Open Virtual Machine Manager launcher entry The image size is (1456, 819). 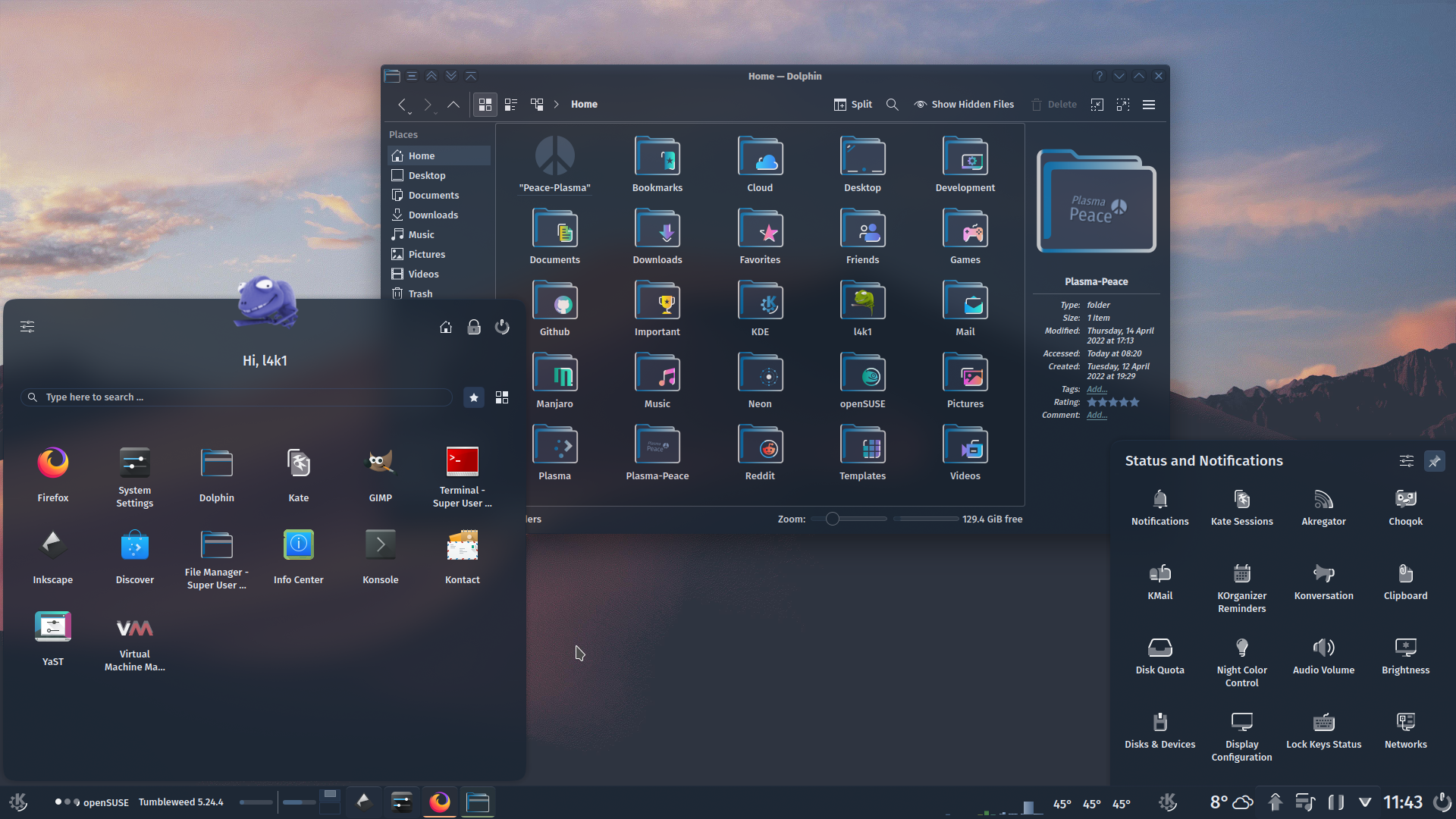click(x=135, y=643)
